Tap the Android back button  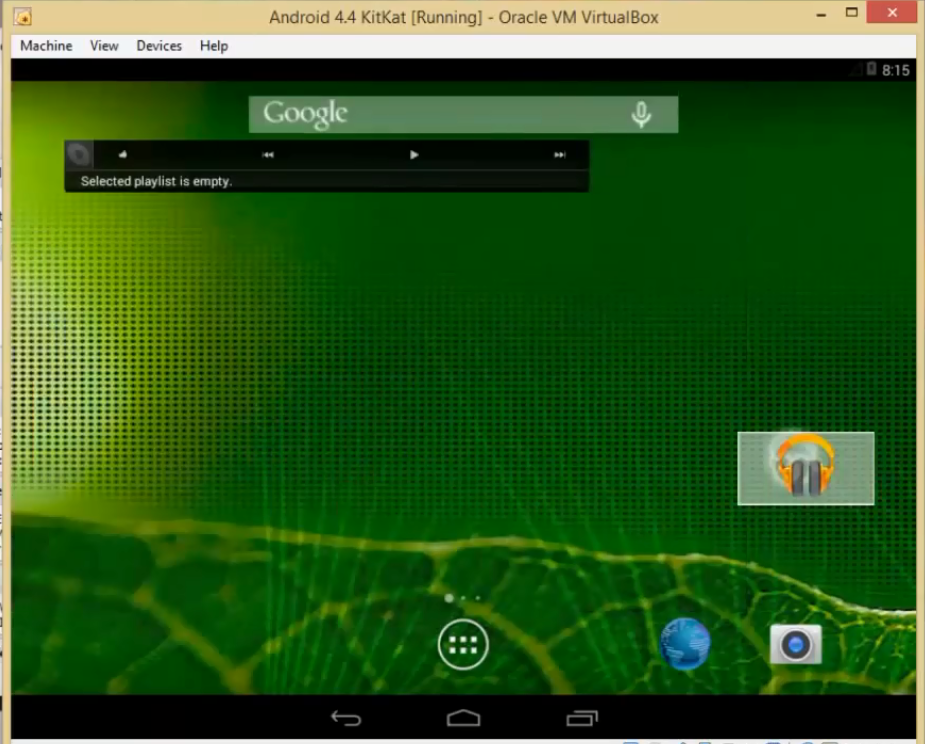346,718
